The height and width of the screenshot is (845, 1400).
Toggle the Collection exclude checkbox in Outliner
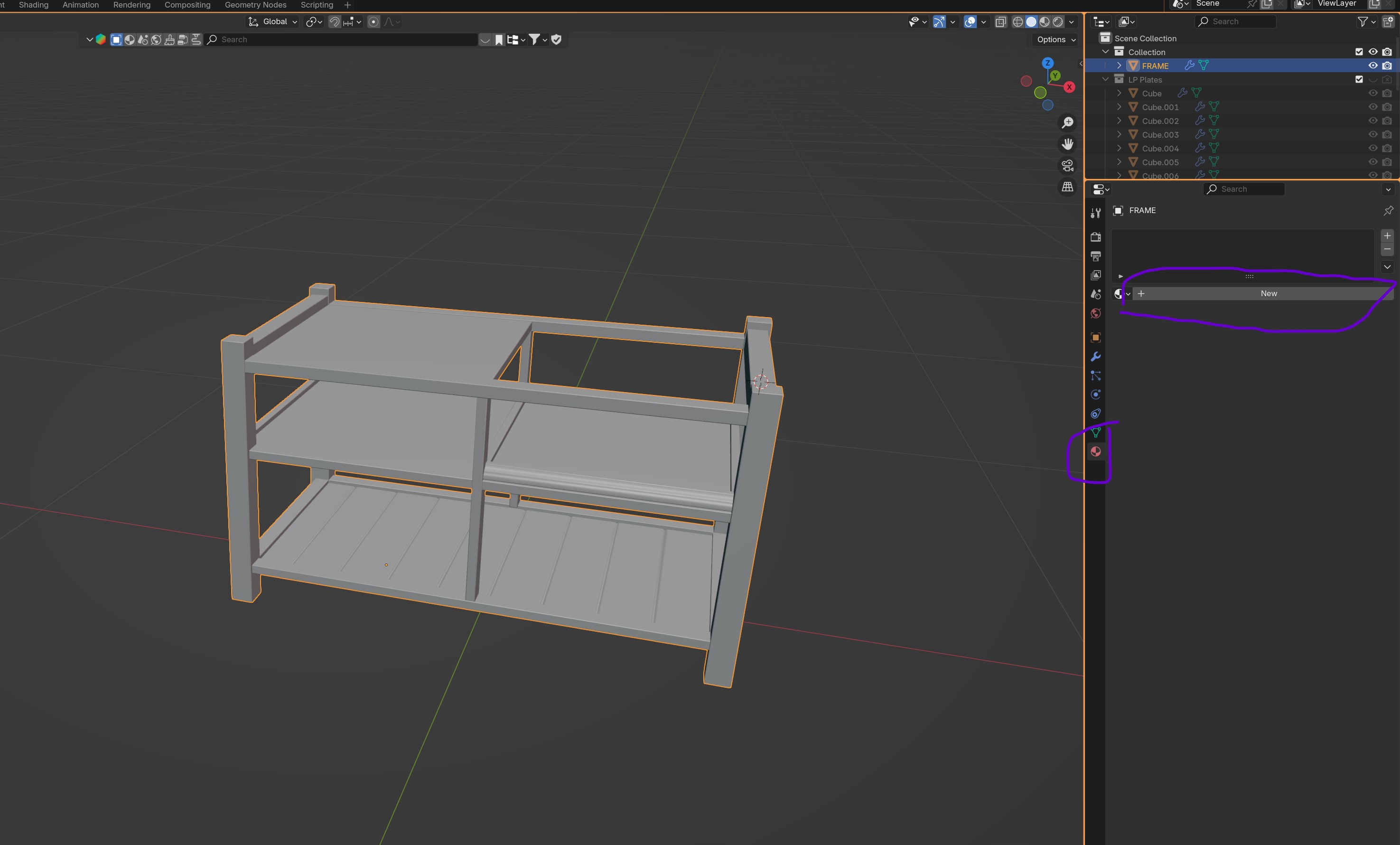point(1359,52)
